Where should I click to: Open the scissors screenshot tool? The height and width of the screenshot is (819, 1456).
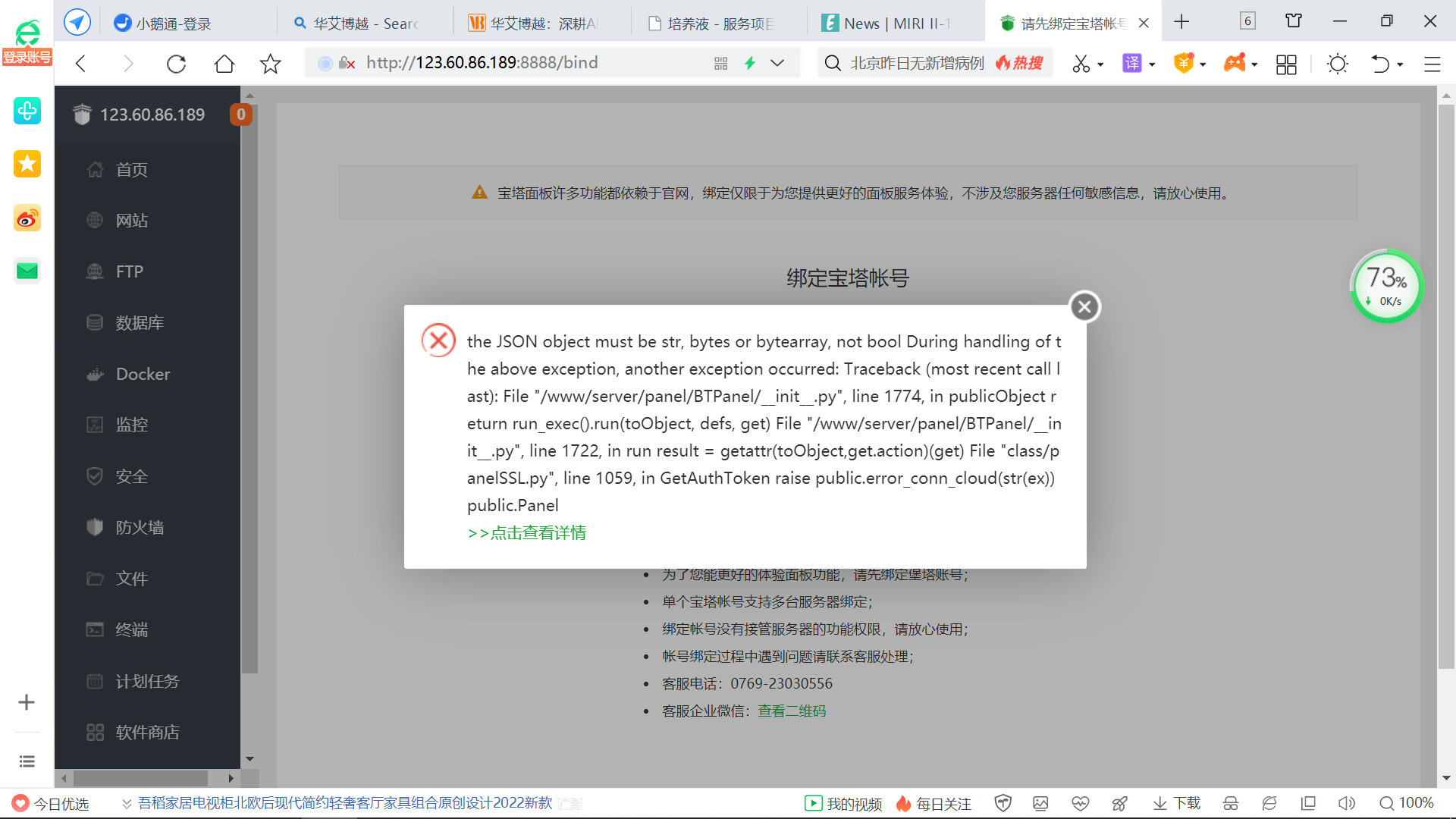click(1081, 64)
